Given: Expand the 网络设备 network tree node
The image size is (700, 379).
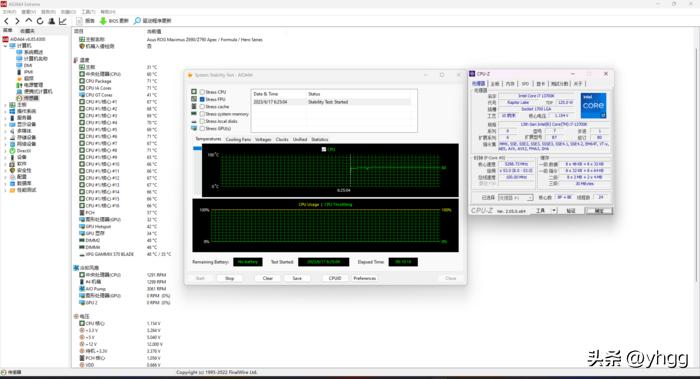Looking at the screenshot, I should click(5, 144).
